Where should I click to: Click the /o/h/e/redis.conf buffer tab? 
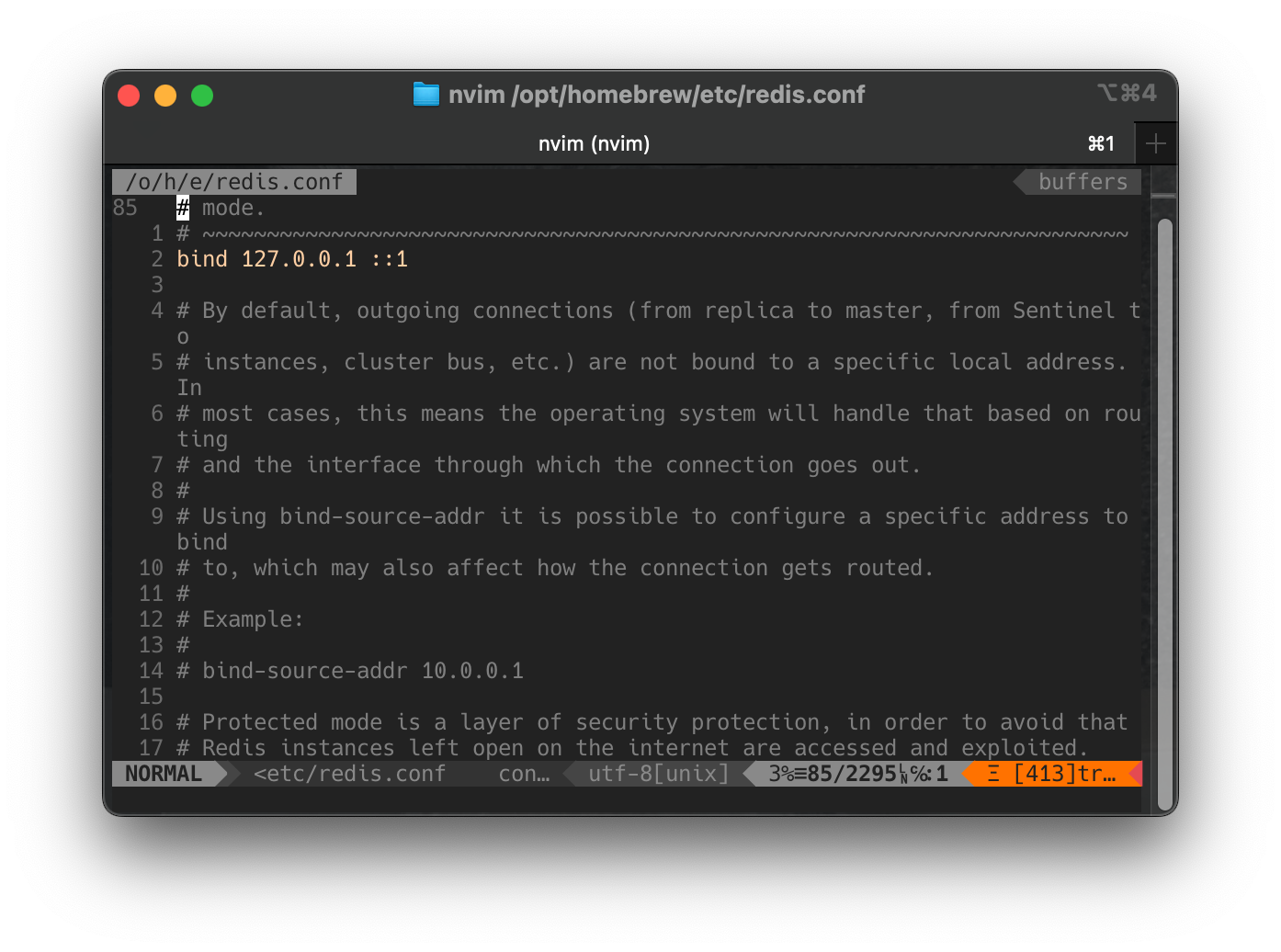[x=234, y=182]
